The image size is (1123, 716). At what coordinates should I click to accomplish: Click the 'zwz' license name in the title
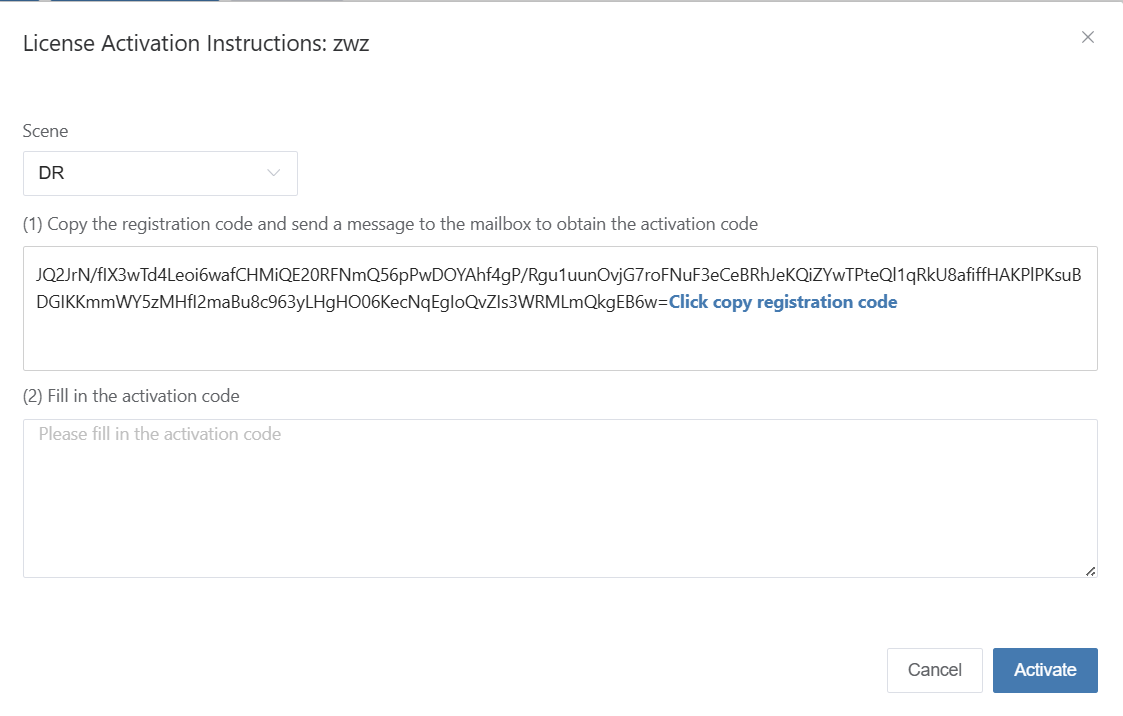click(351, 44)
